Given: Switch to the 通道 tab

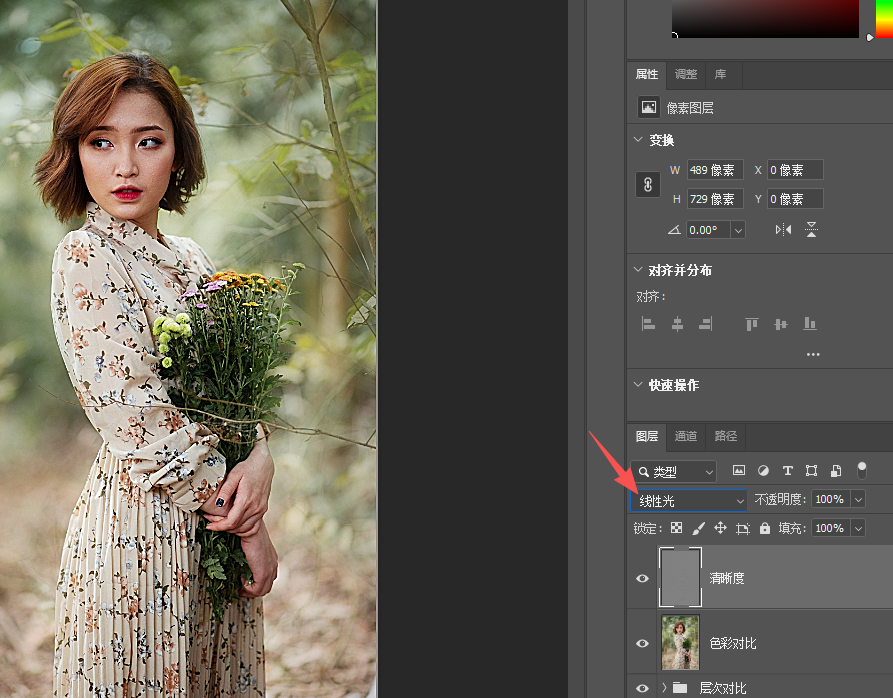Looking at the screenshot, I should pos(686,436).
